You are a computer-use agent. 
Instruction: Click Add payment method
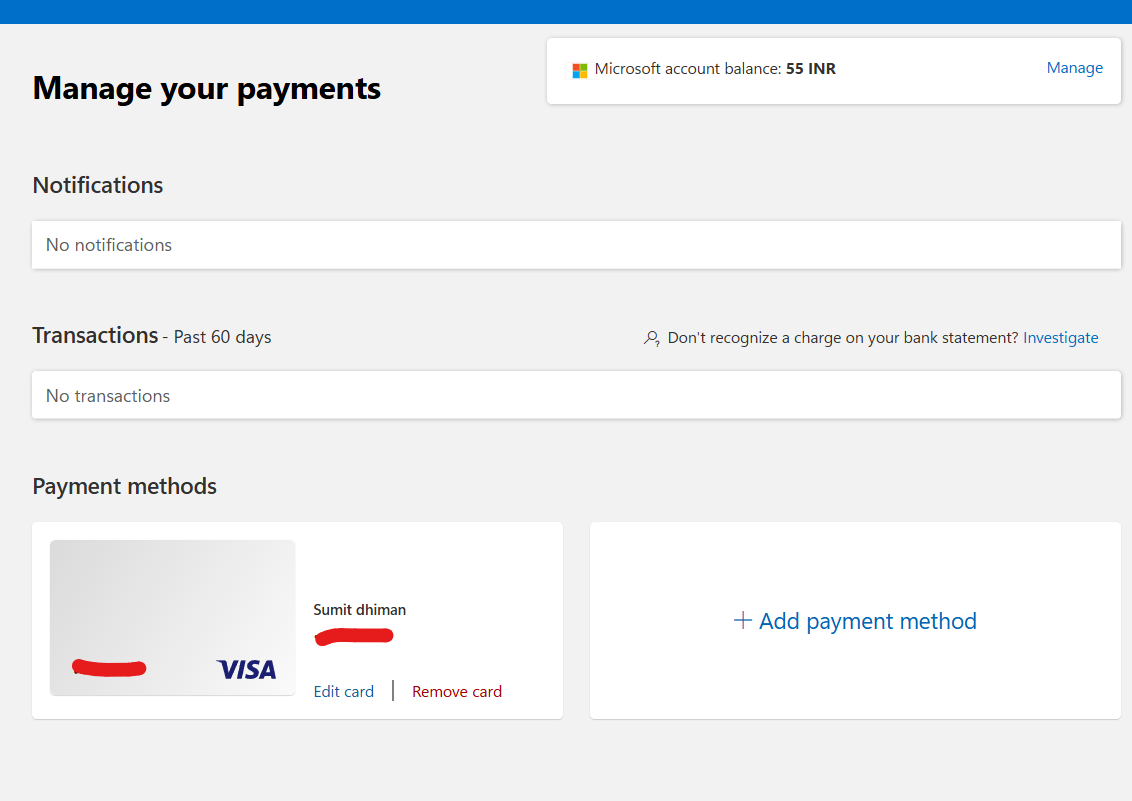(855, 621)
